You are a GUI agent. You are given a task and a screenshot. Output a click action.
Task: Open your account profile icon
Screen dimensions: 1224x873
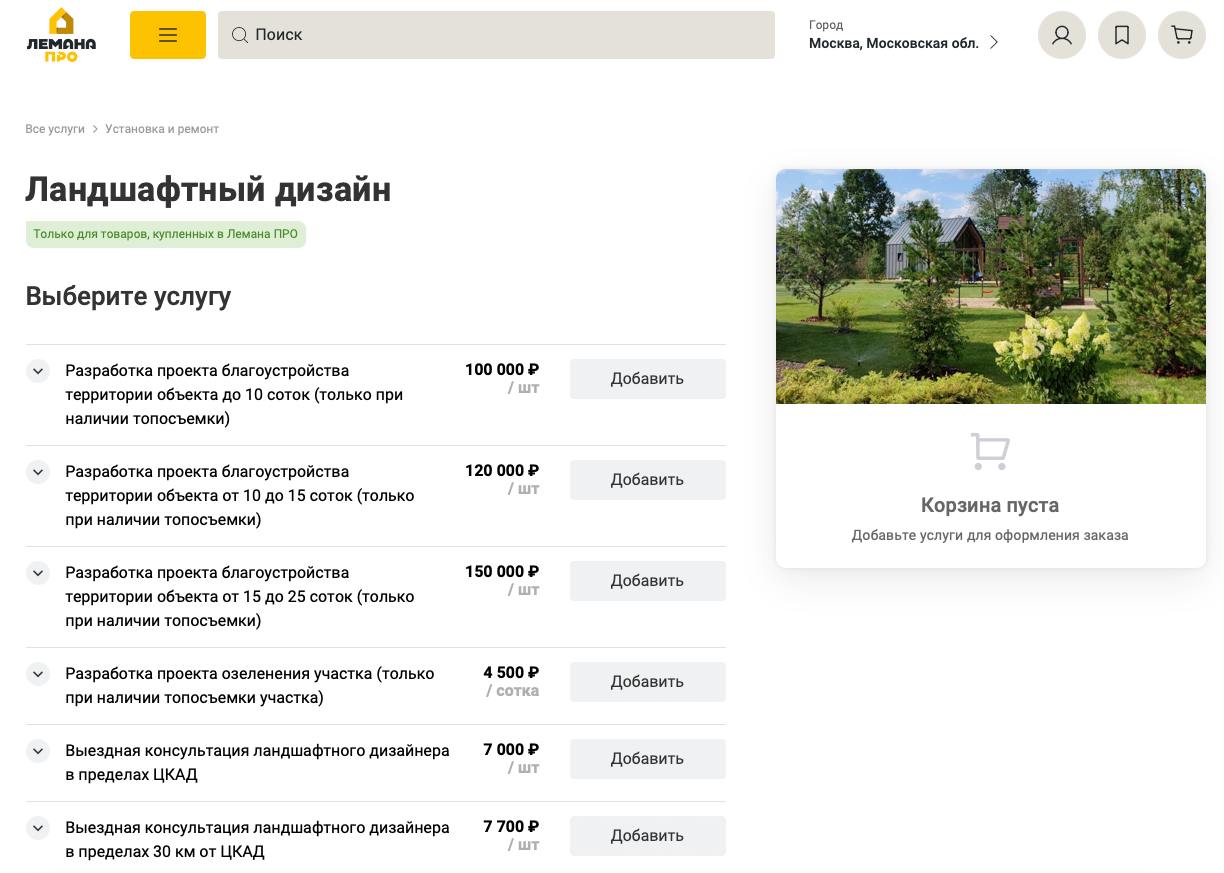point(1062,35)
